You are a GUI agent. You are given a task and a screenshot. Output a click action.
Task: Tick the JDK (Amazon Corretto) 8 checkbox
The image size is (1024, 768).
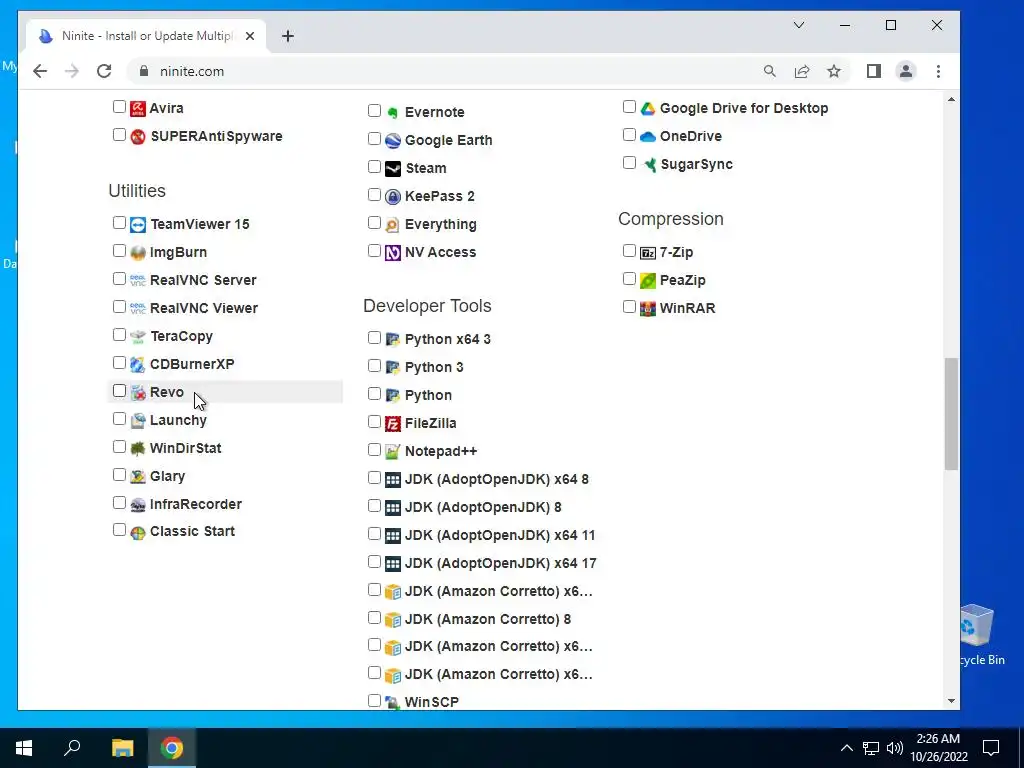[374, 618]
